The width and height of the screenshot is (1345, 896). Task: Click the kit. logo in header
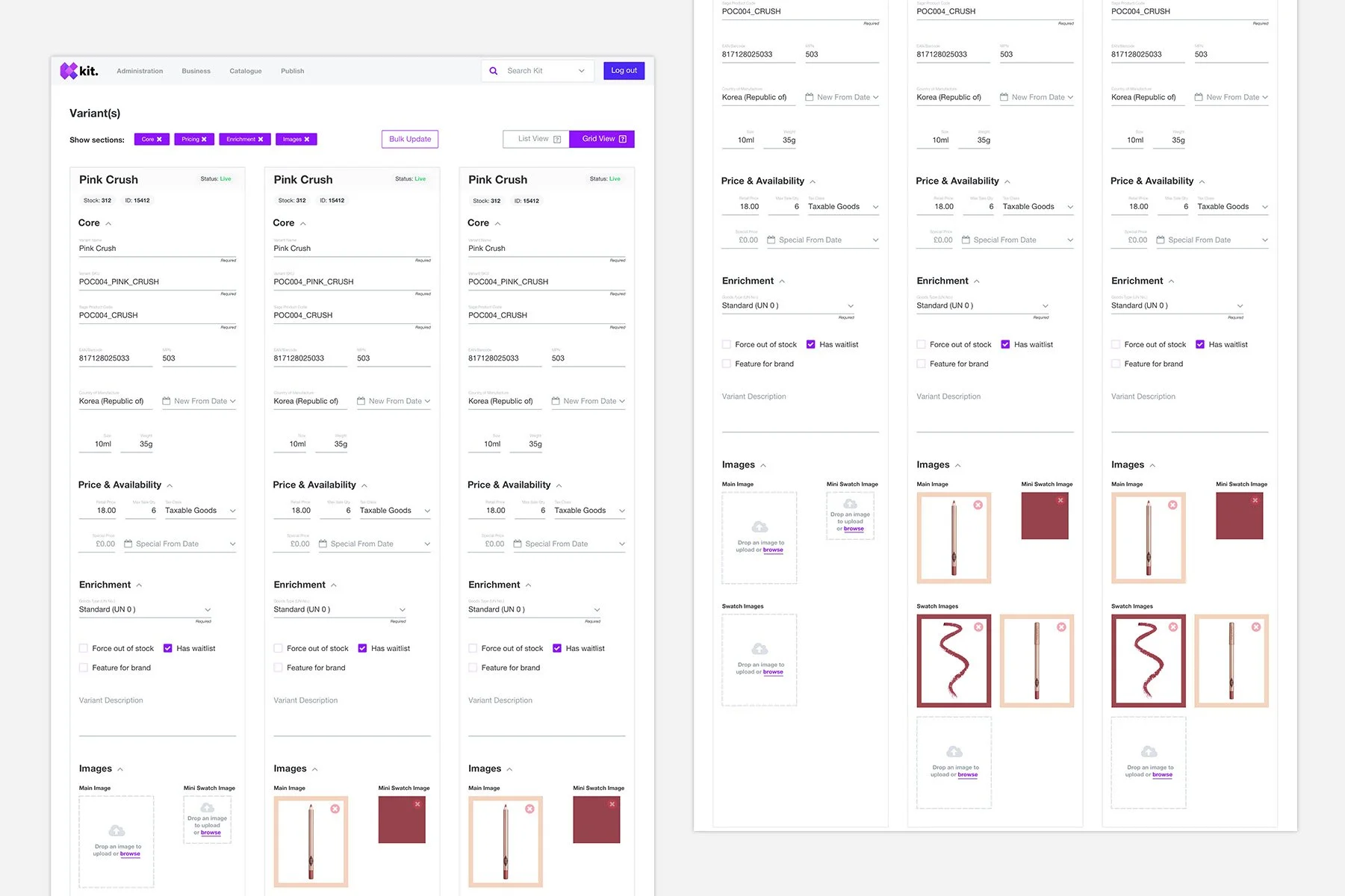(x=79, y=71)
